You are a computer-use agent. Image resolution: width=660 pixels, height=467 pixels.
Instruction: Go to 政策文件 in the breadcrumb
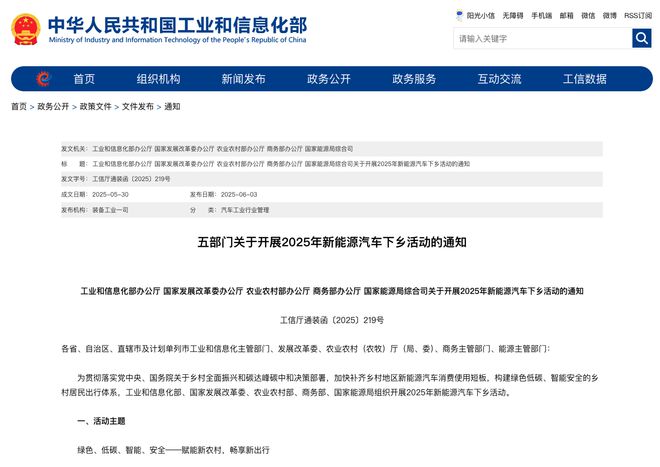click(x=95, y=107)
